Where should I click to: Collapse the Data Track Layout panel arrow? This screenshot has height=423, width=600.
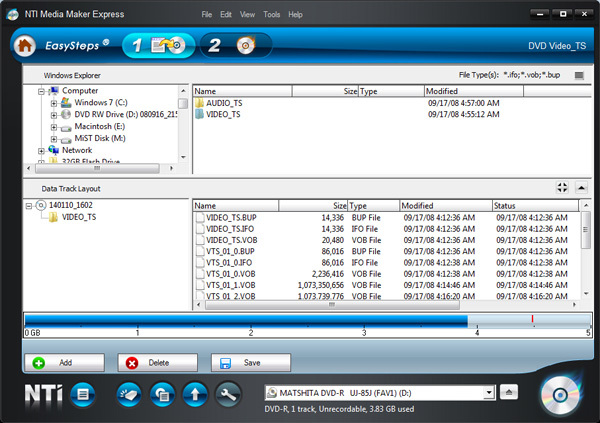[581, 188]
